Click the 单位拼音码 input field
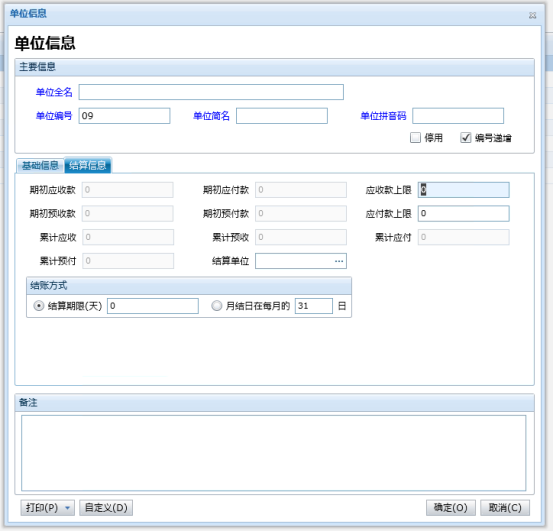Image resolution: width=554 pixels, height=531 pixels. coord(458,116)
